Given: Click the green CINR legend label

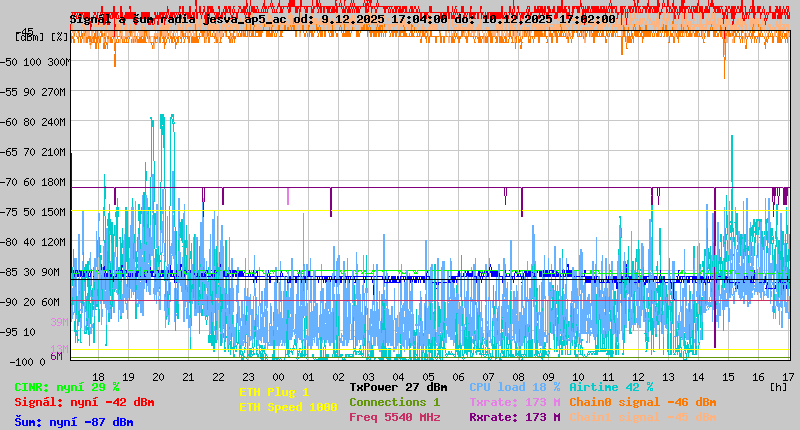Looking at the screenshot, I should (67, 387).
